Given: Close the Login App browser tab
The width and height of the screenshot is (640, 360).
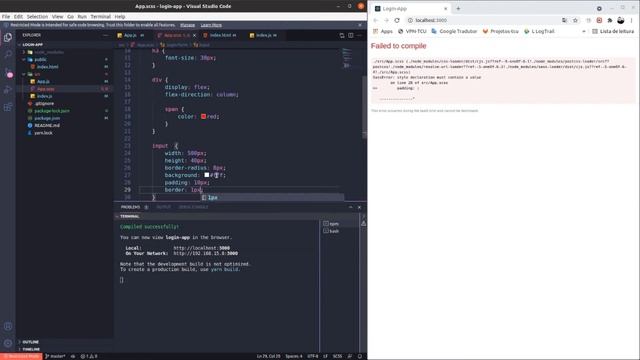Looking at the screenshot, I should point(445,8).
